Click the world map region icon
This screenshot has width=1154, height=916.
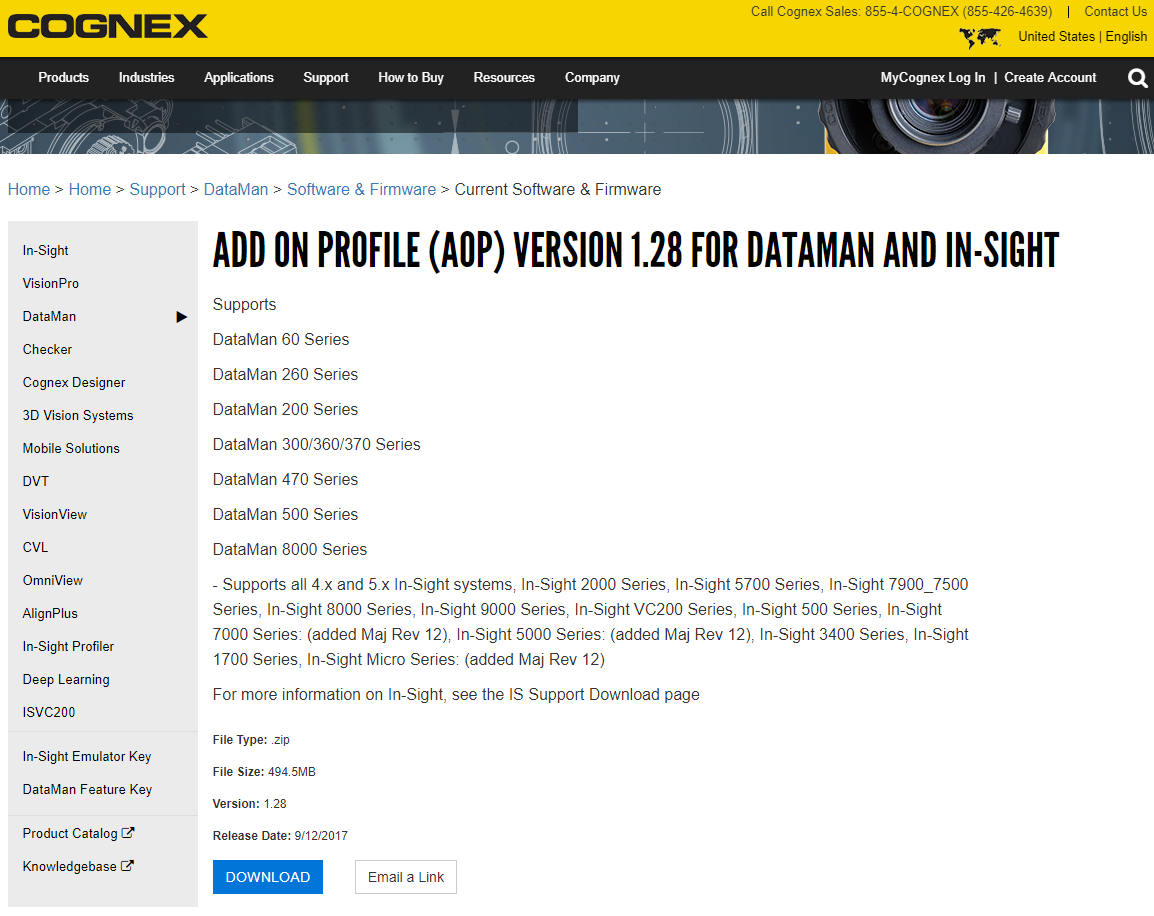click(x=979, y=37)
